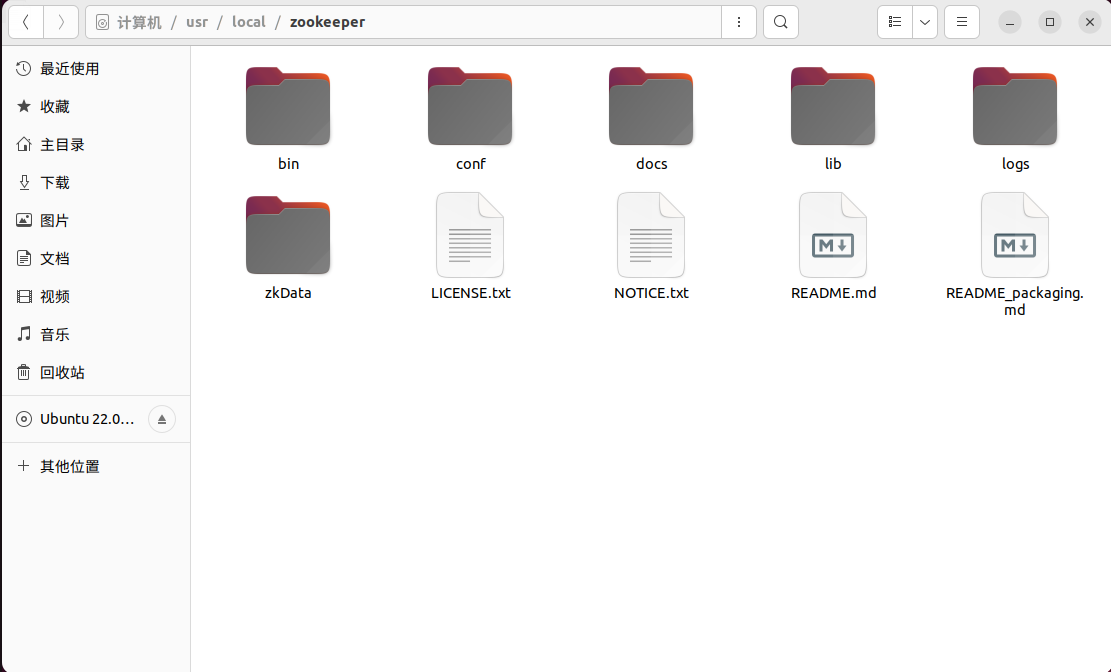
Task: Select the conf folder
Action: point(470,106)
